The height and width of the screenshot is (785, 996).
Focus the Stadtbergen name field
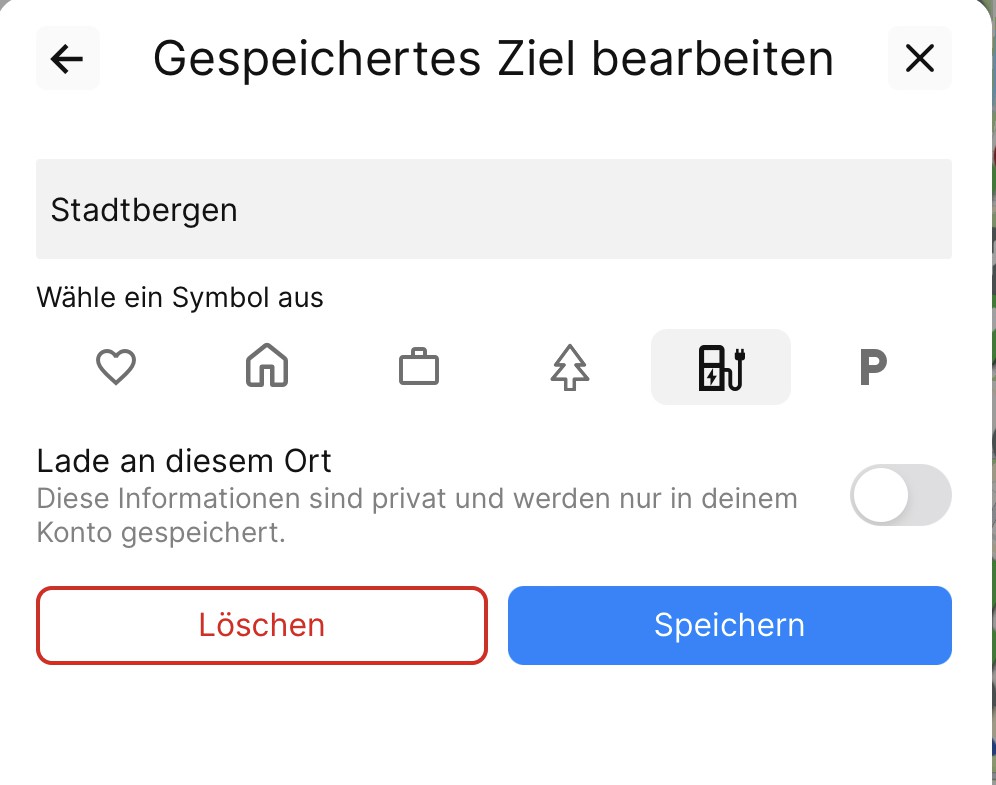493,210
